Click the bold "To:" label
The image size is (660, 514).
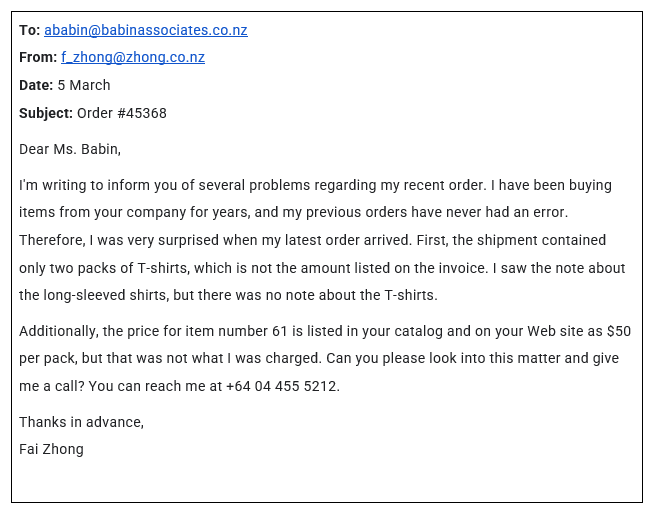tap(29, 30)
